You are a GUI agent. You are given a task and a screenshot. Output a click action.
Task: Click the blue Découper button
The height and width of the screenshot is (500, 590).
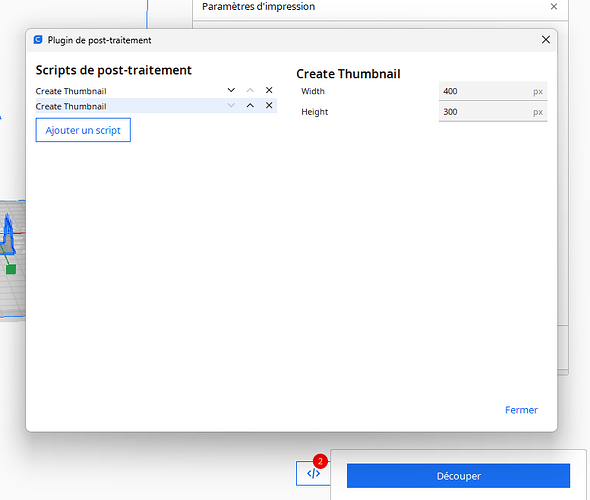(458, 476)
